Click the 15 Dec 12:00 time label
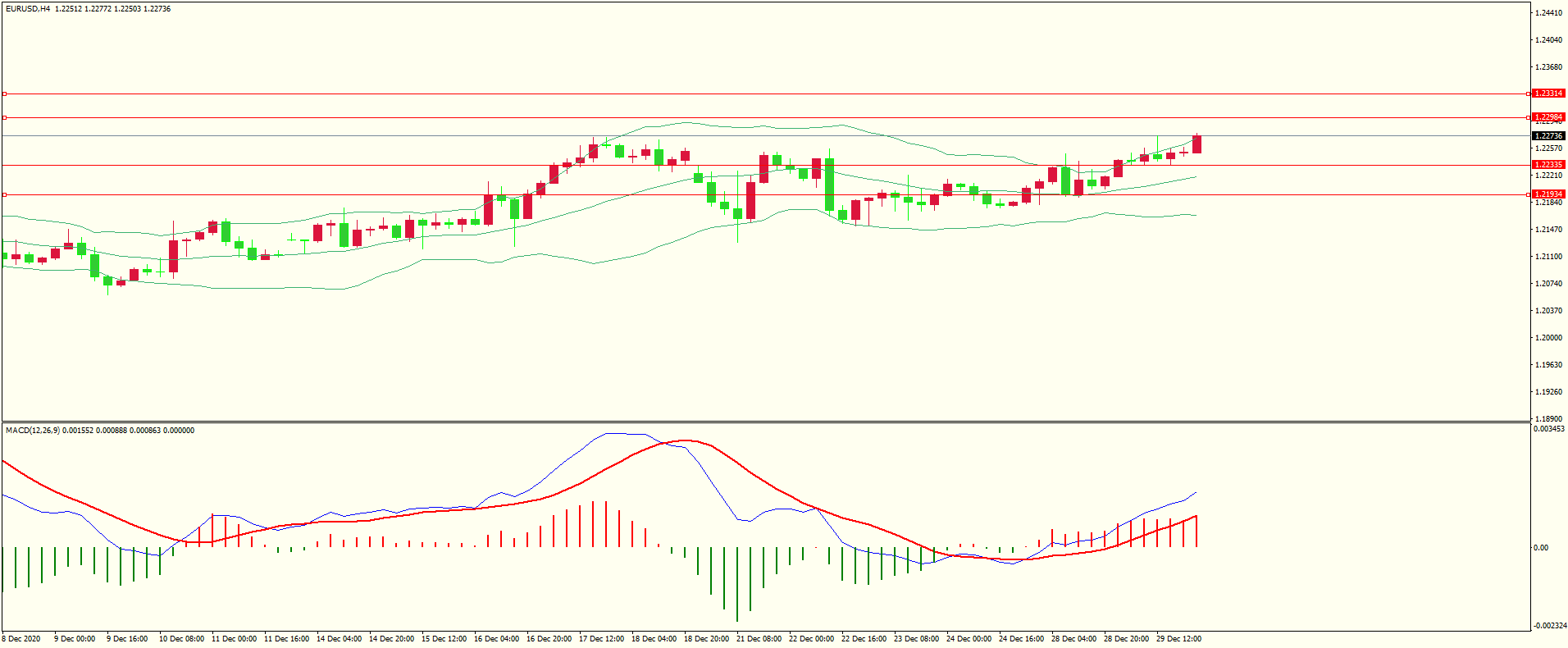Viewport: 1568px width, 648px height. click(x=444, y=639)
